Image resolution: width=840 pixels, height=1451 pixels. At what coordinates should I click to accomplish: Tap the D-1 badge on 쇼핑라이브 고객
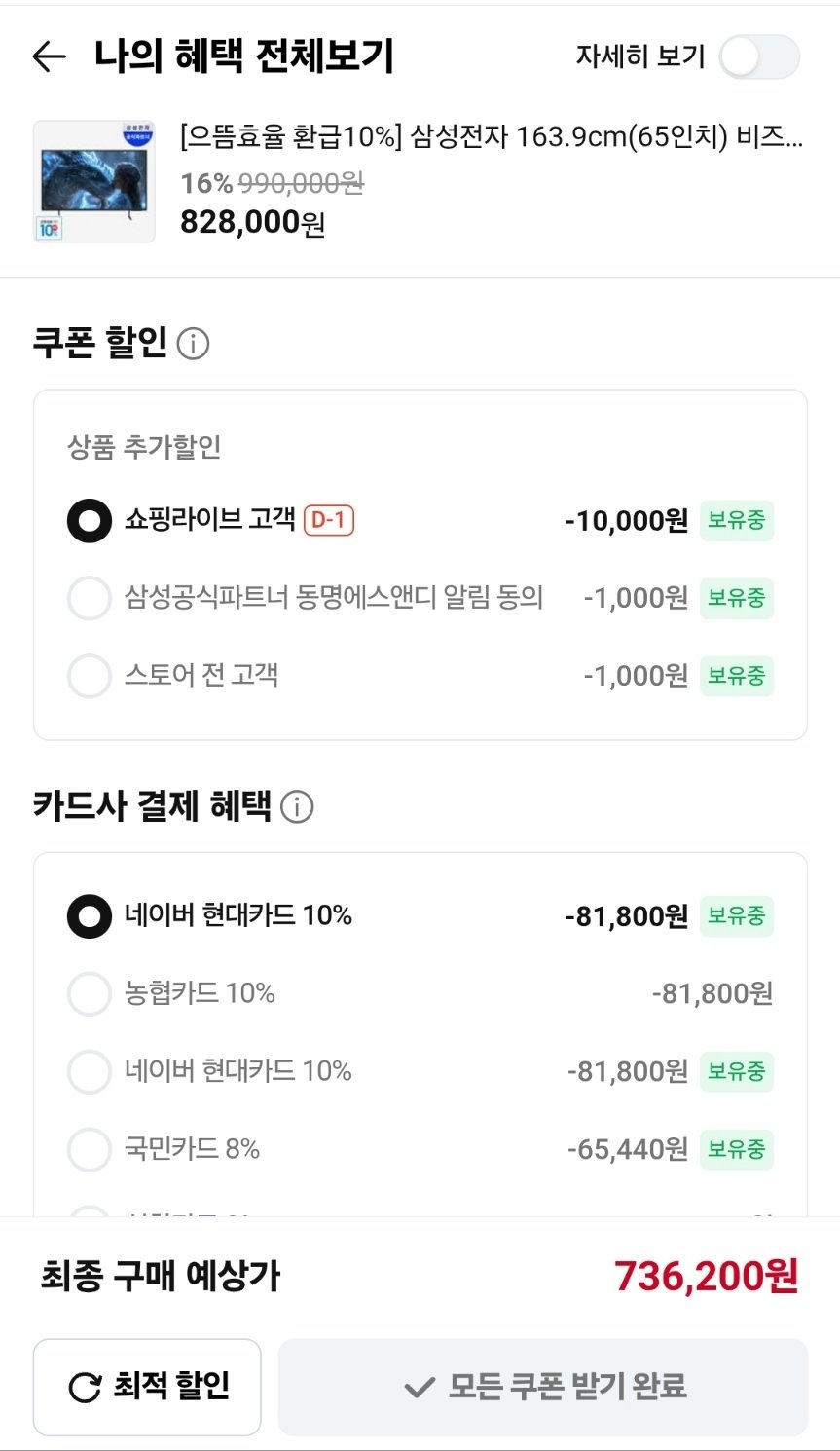click(x=329, y=520)
